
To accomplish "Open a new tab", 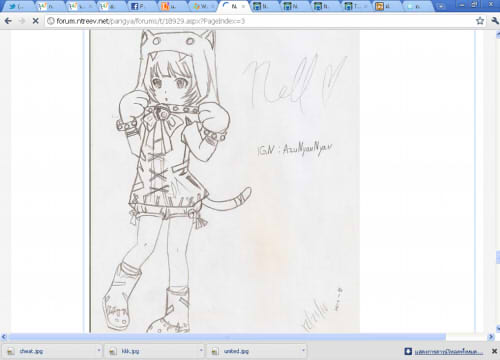I will (441, 6).
